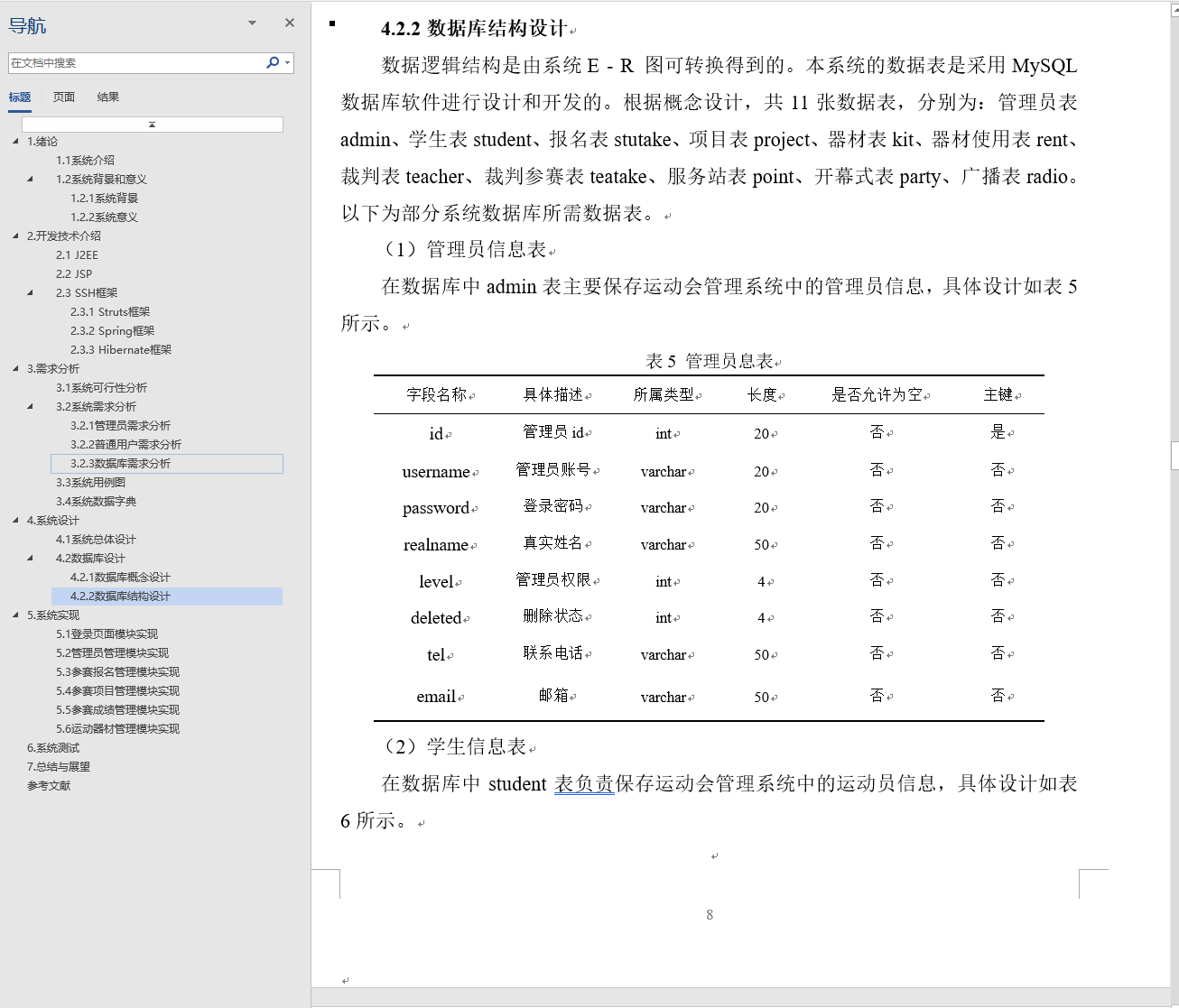Click the vertical document scrollbar
Screen dimensions: 1179x1008
click(1173, 456)
